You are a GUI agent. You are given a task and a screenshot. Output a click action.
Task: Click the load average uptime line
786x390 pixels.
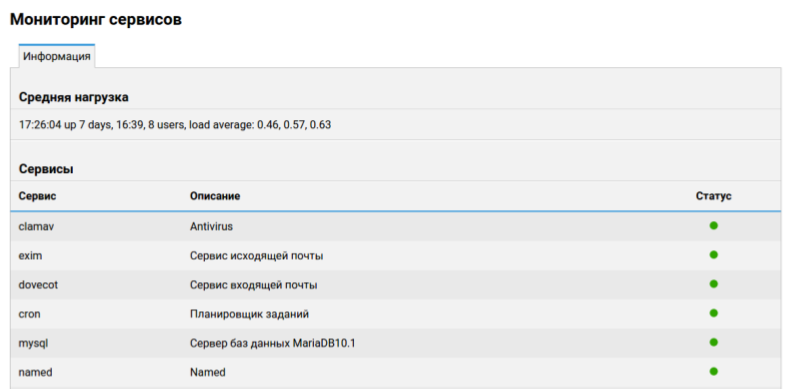pos(175,124)
